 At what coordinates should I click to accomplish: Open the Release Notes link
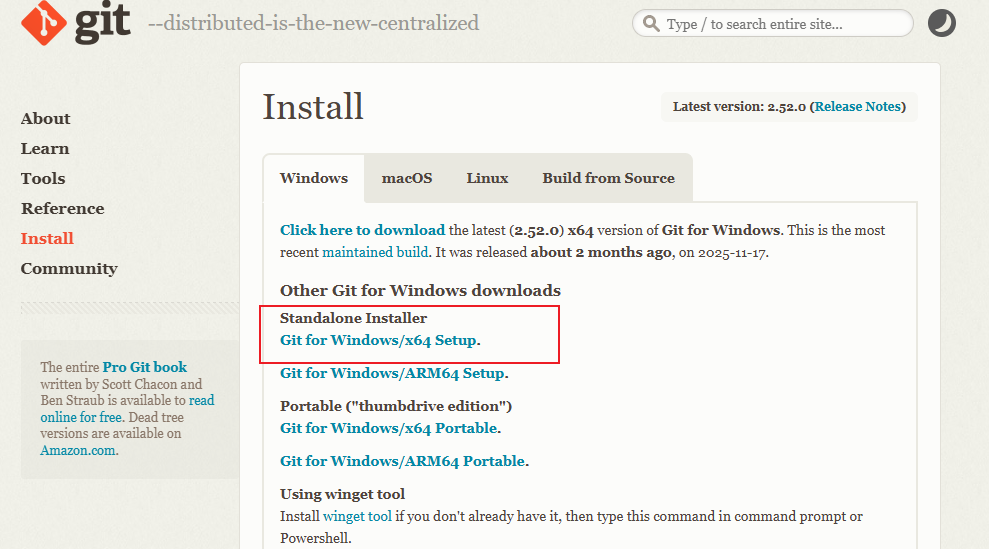point(858,107)
